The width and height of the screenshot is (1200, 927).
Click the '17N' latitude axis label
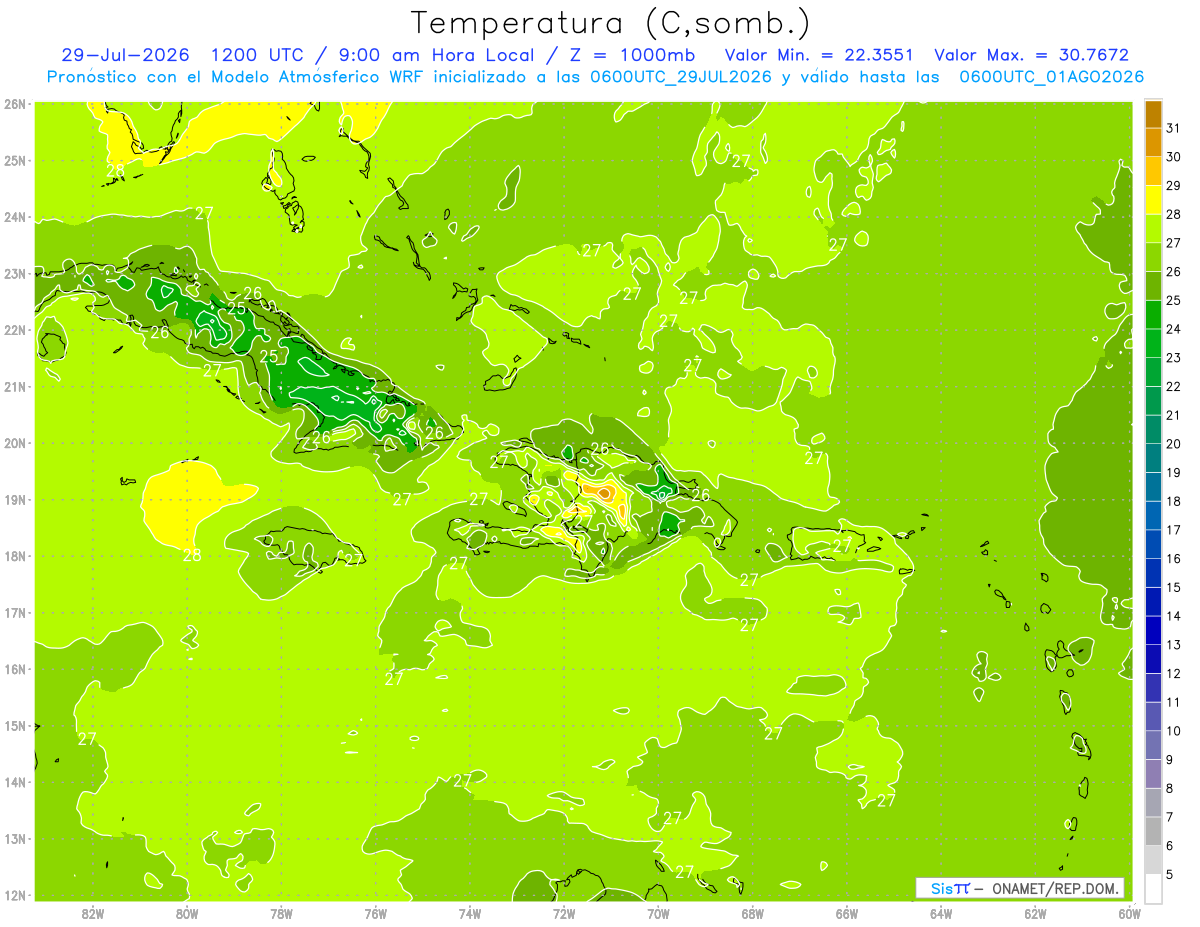tap(15, 612)
